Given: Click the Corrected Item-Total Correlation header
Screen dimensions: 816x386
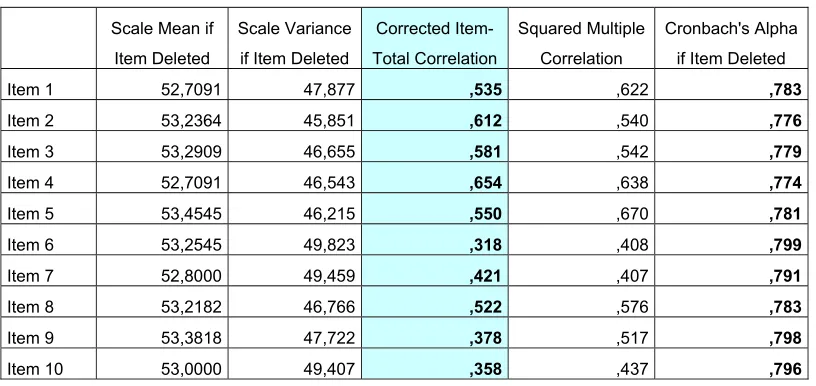Looking at the screenshot, I should pyautogui.click(x=435, y=43).
